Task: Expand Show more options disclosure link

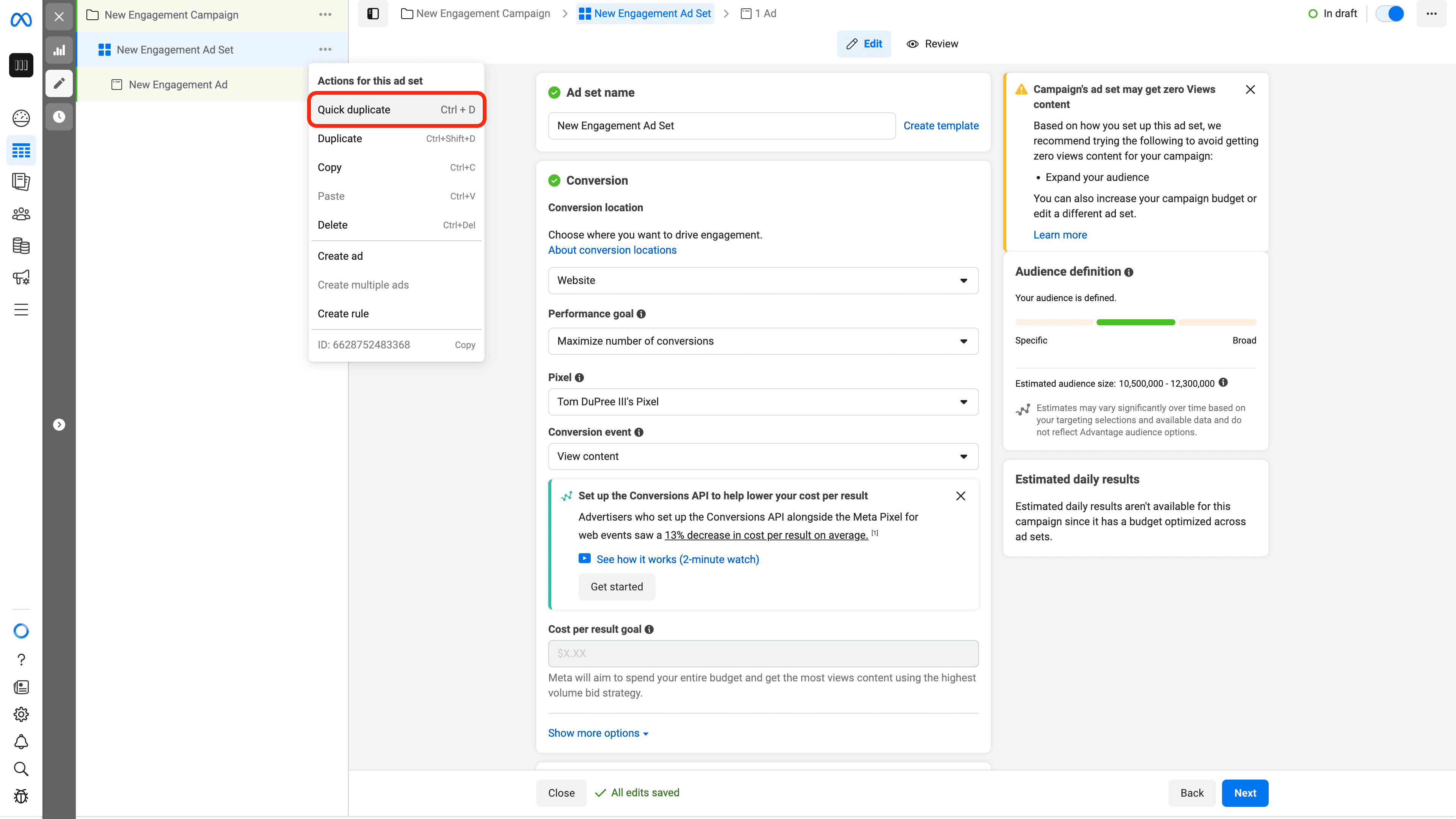Action: click(x=598, y=733)
